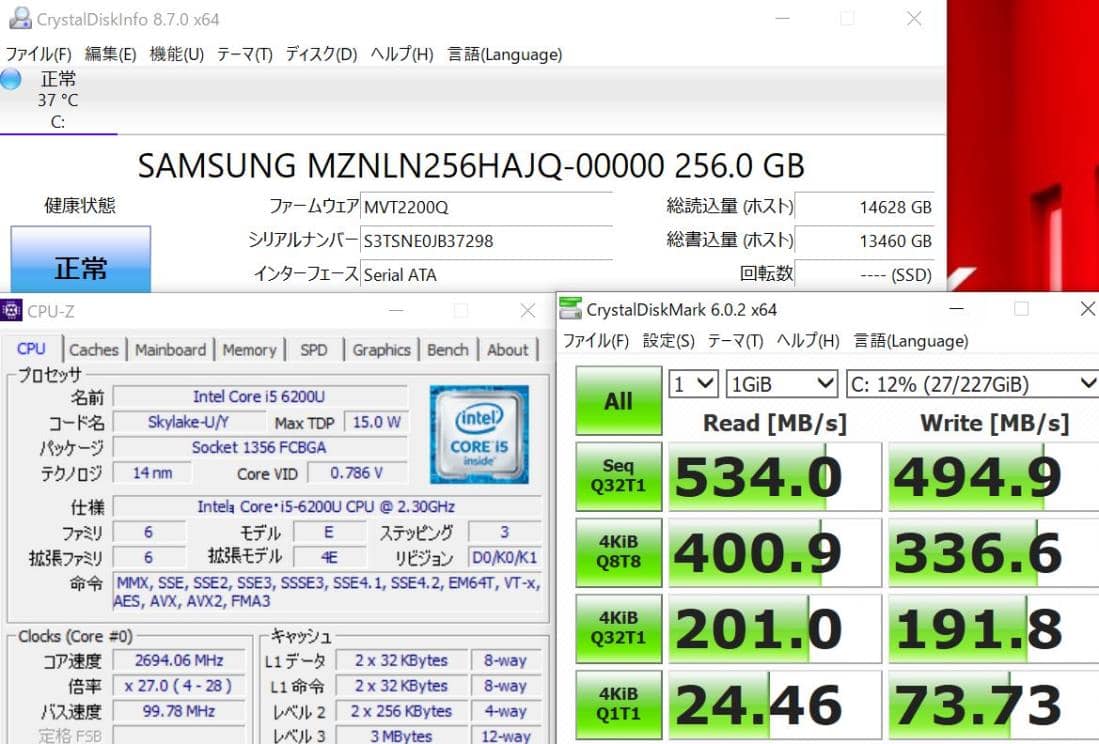Click the package value Socket 1356 FCBGA

tap(259, 448)
